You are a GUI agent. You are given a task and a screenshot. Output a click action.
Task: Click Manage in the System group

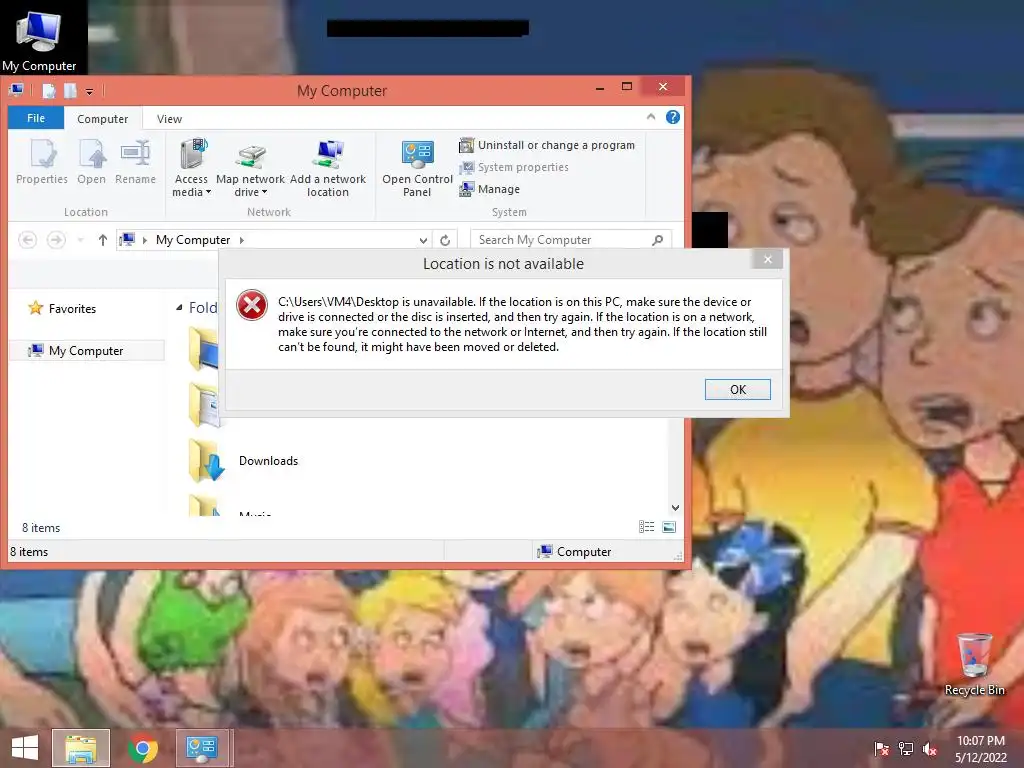(x=489, y=189)
